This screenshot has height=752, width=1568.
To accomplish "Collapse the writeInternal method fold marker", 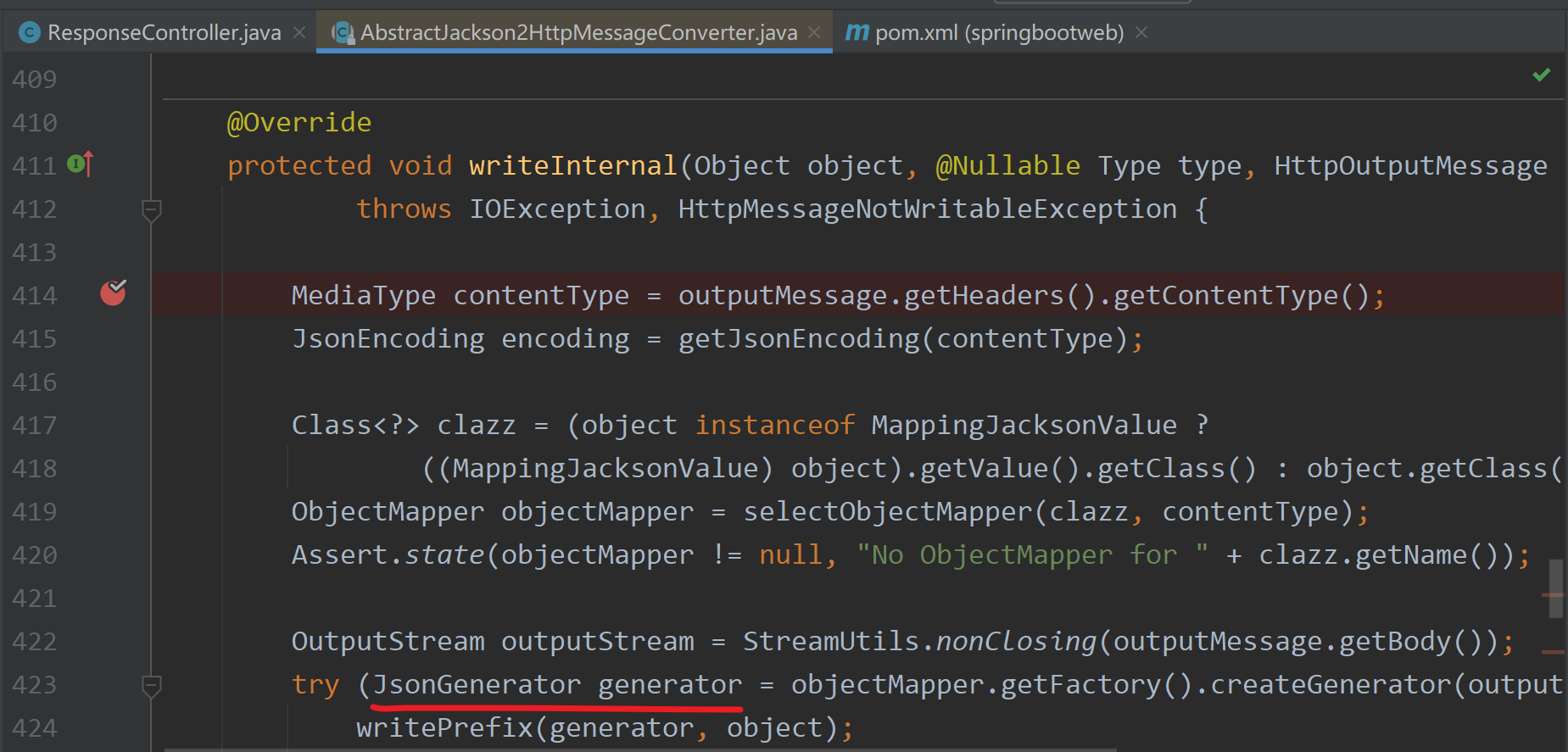I will (152, 210).
